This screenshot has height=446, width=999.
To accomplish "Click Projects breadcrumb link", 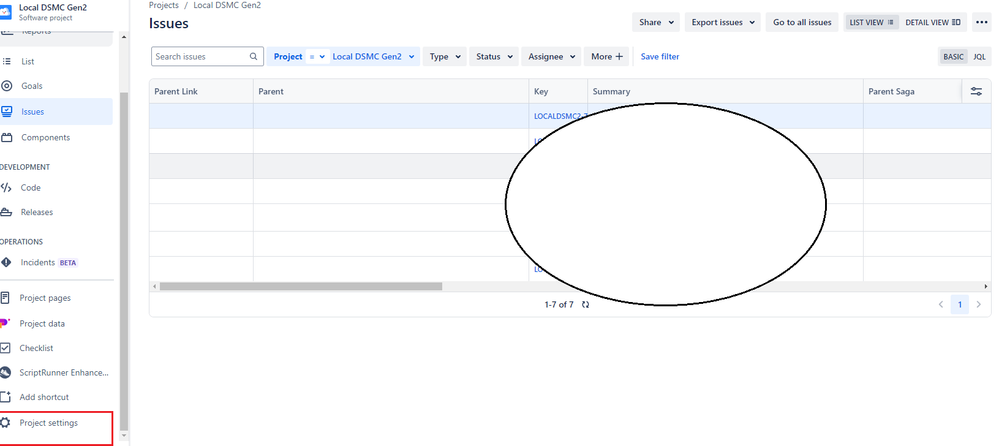I will pos(164,5).
